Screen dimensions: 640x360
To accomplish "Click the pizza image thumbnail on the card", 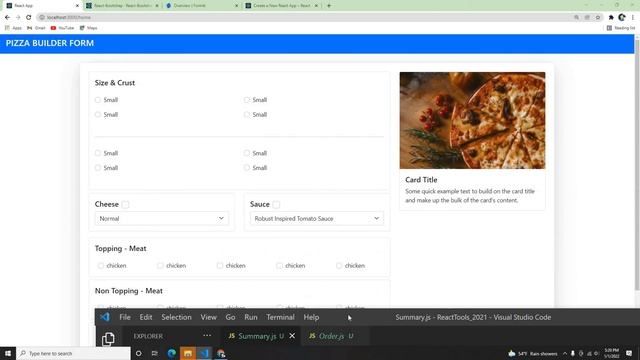I will [472, 120].
